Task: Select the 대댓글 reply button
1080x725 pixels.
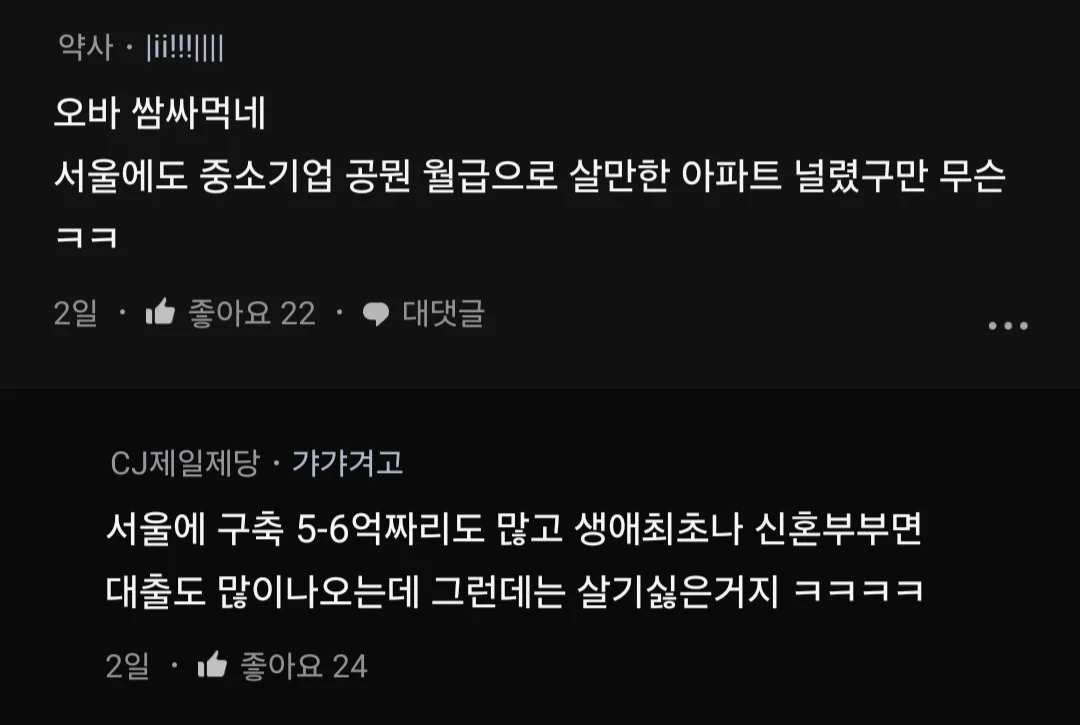Action: coord(444,313)
